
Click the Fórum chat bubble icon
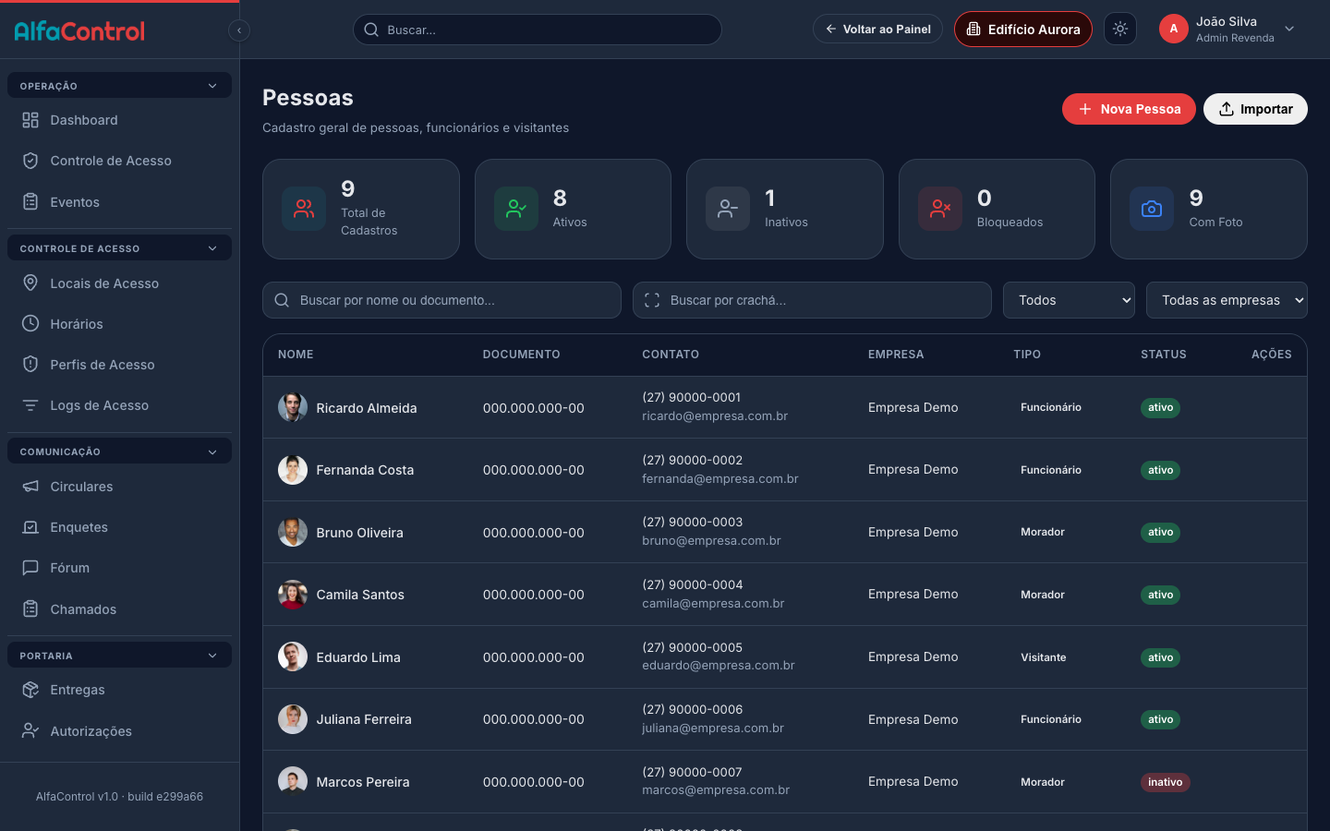click(31, 568)
